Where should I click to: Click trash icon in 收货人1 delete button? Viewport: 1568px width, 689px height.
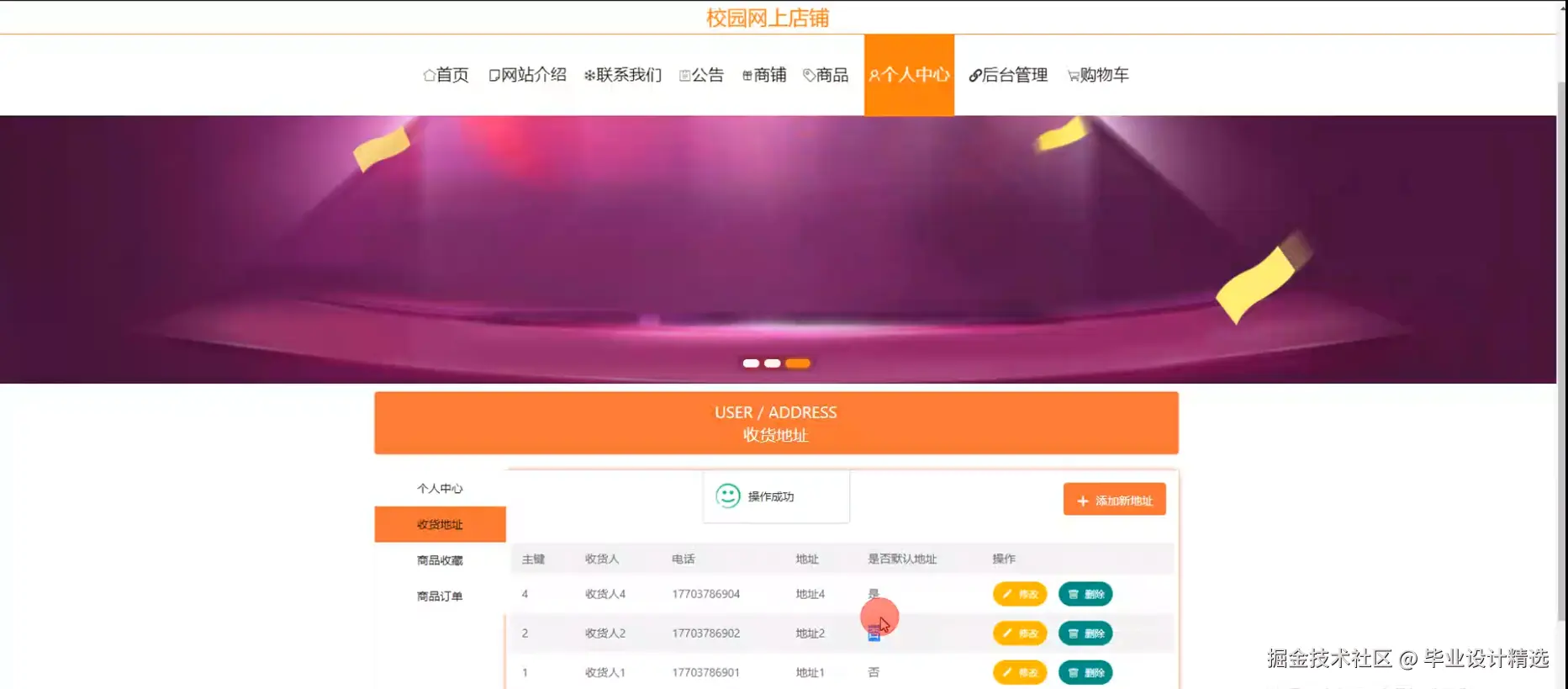[x=1073, y=672]
